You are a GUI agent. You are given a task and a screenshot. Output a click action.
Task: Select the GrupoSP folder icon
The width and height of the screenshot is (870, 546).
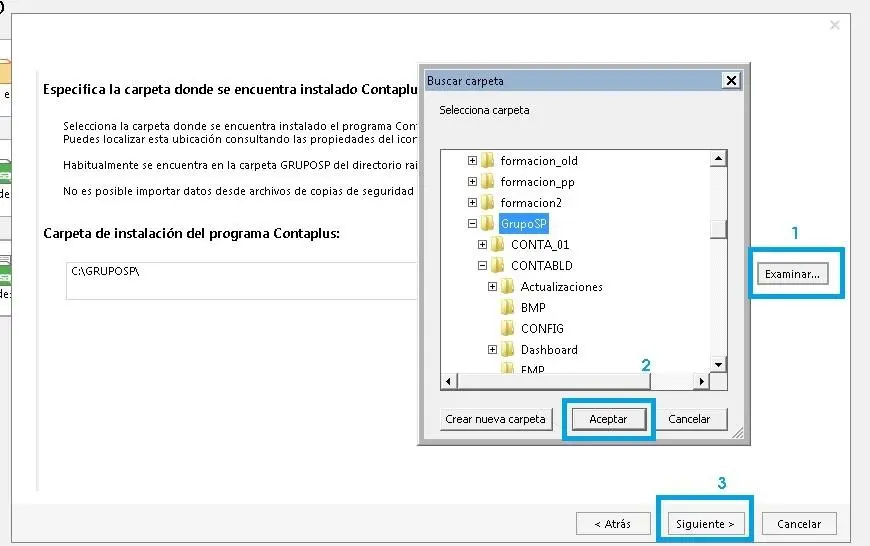coord(488,224)
